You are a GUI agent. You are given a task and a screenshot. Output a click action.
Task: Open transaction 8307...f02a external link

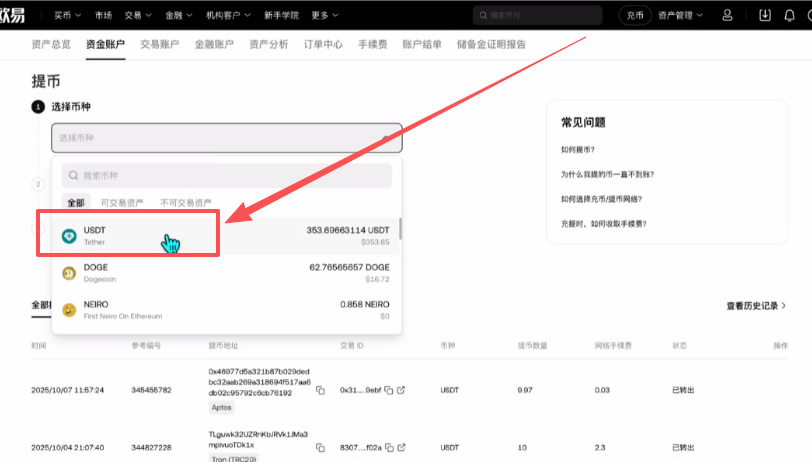401,447
